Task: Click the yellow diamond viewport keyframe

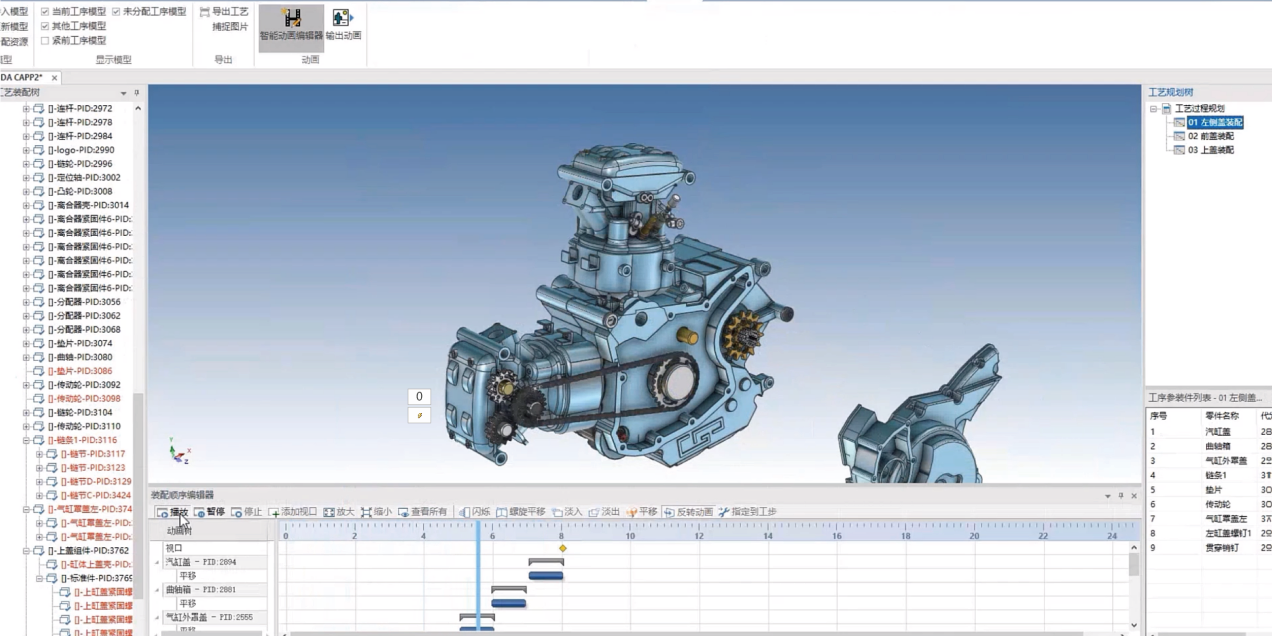Action: click(x=563, y=548)
